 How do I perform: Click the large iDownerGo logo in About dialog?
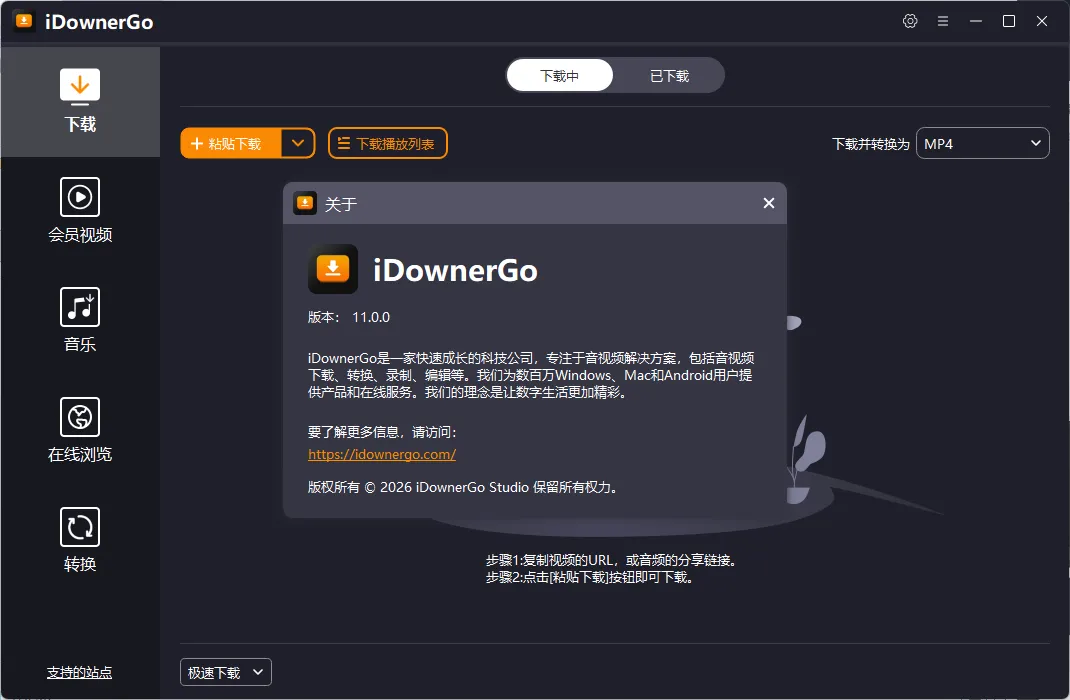pos(333,269)
